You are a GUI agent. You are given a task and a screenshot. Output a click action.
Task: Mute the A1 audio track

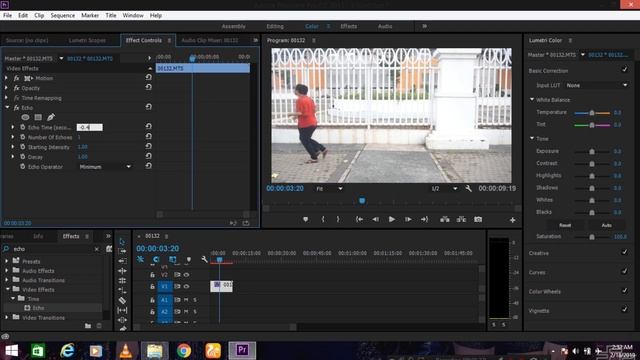coord(186,300)
